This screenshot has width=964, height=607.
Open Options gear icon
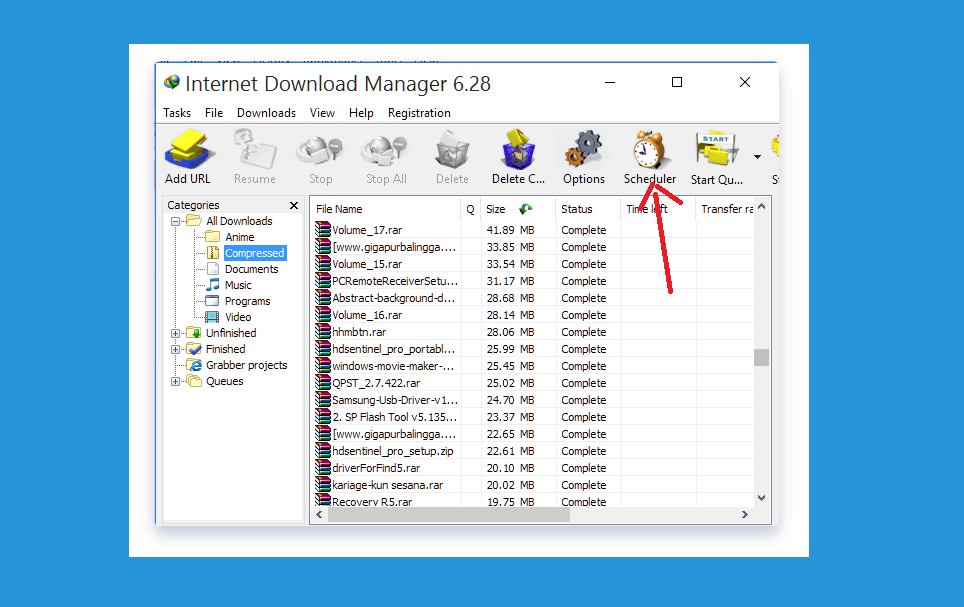pos(583,149)
